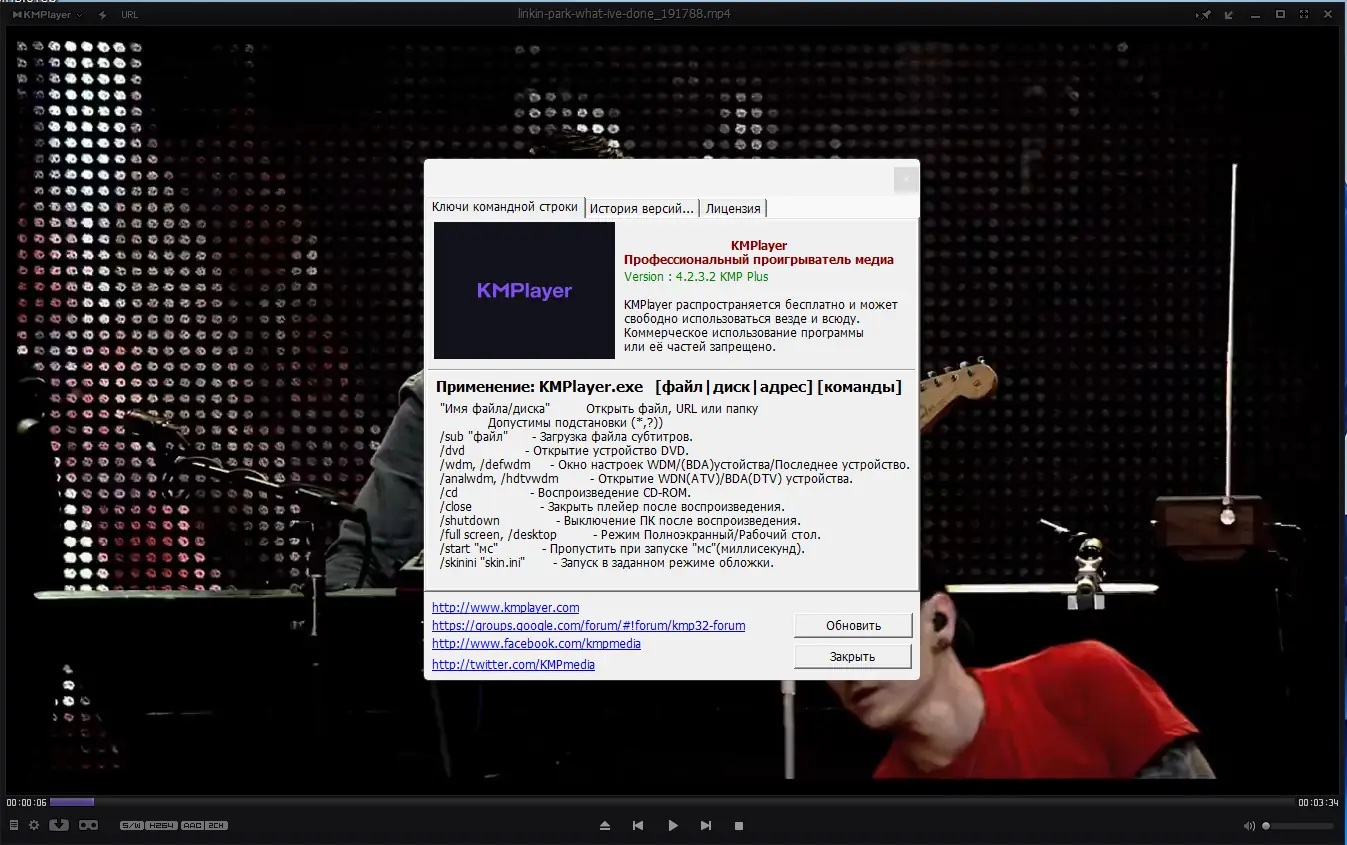Click the KMPlayer logo image
The height and width of the screenshot is (845, 1347).
pos(524,290)
